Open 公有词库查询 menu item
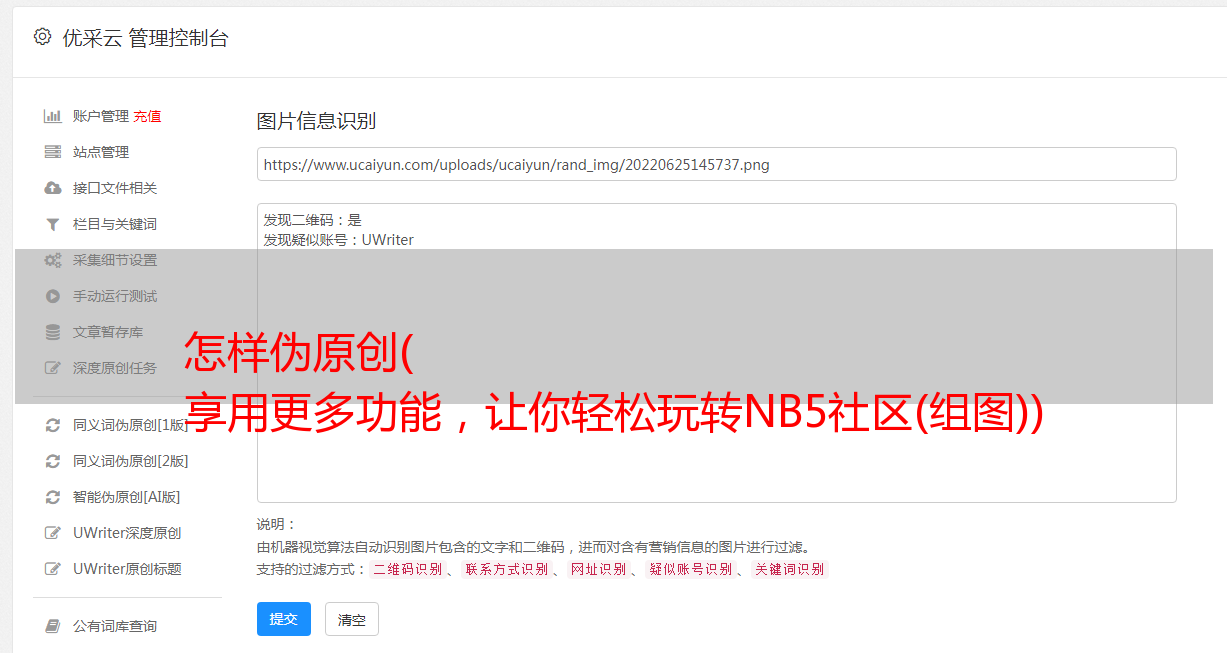Viewport: 1227px width, 653px height. coord(115,626)
